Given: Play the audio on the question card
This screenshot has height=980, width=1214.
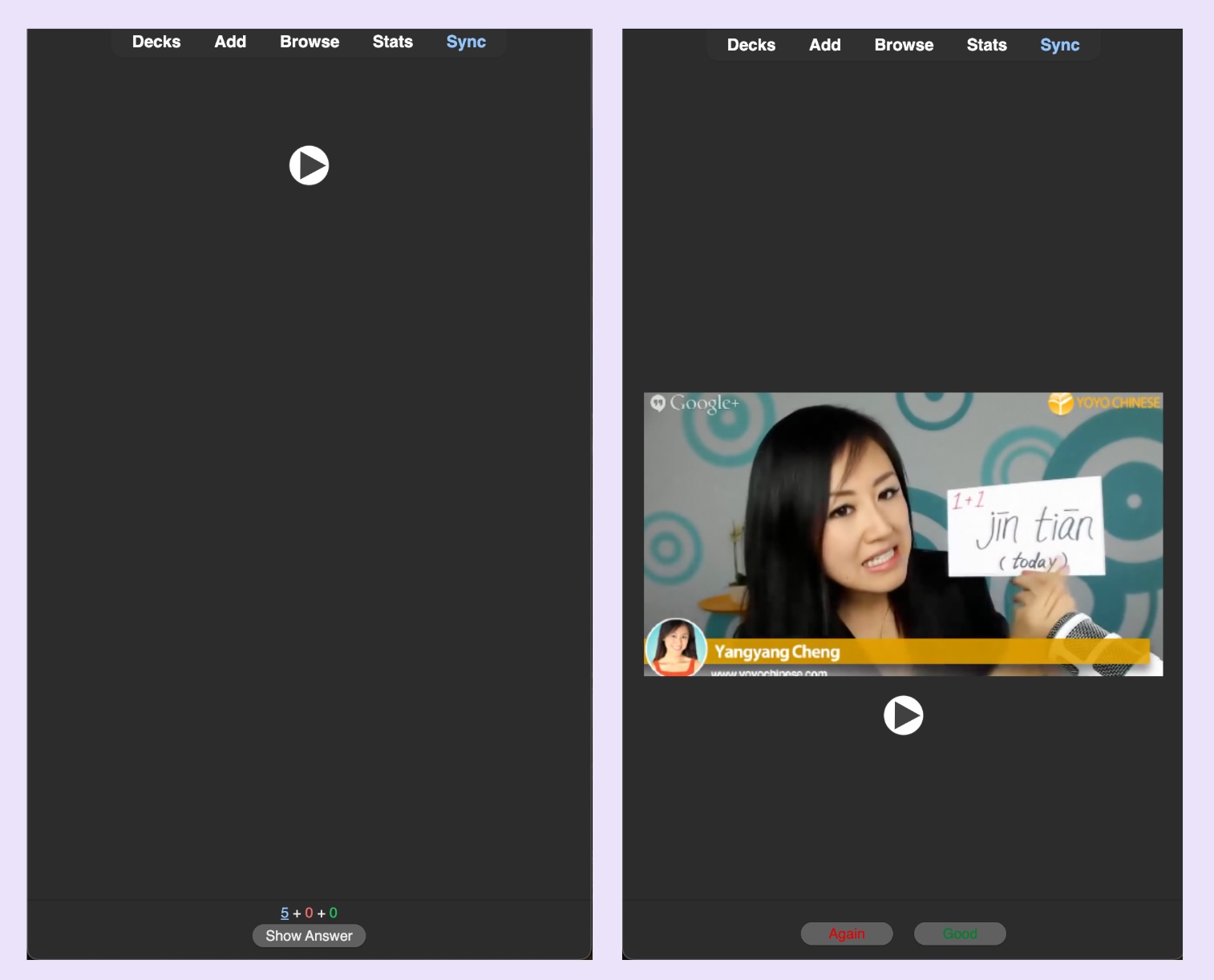Looking at the screenshot, I should [x=310, y=165].
